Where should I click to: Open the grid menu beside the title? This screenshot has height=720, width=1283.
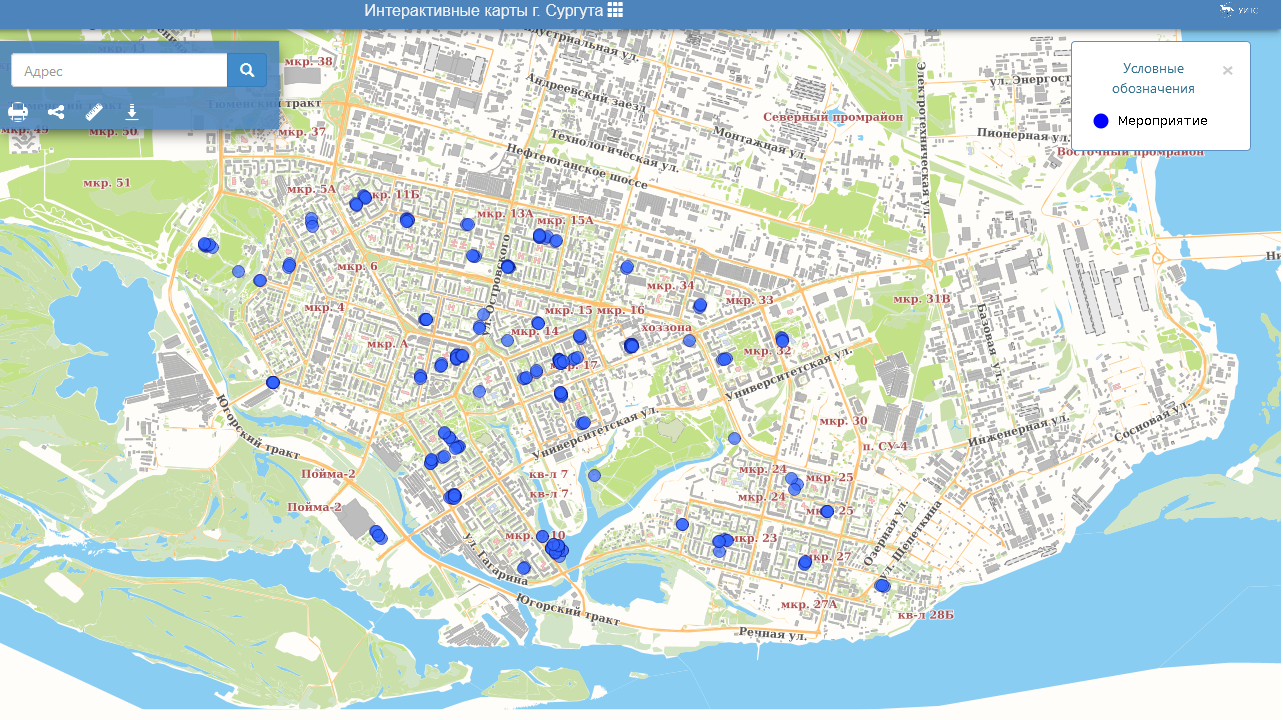coord(615,10)
